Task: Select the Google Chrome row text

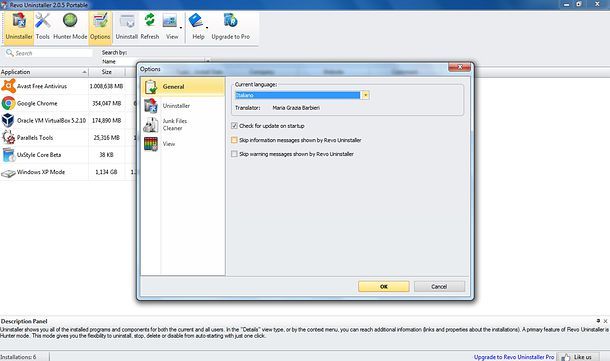Action: pos(37,103)
